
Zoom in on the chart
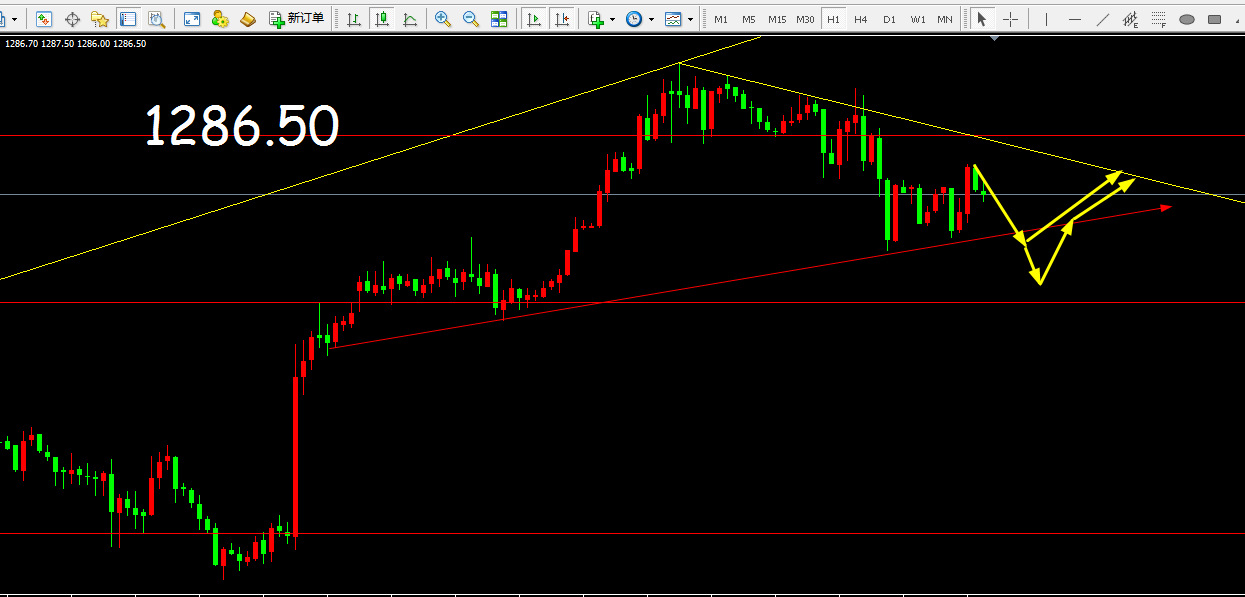pos(443,19)
